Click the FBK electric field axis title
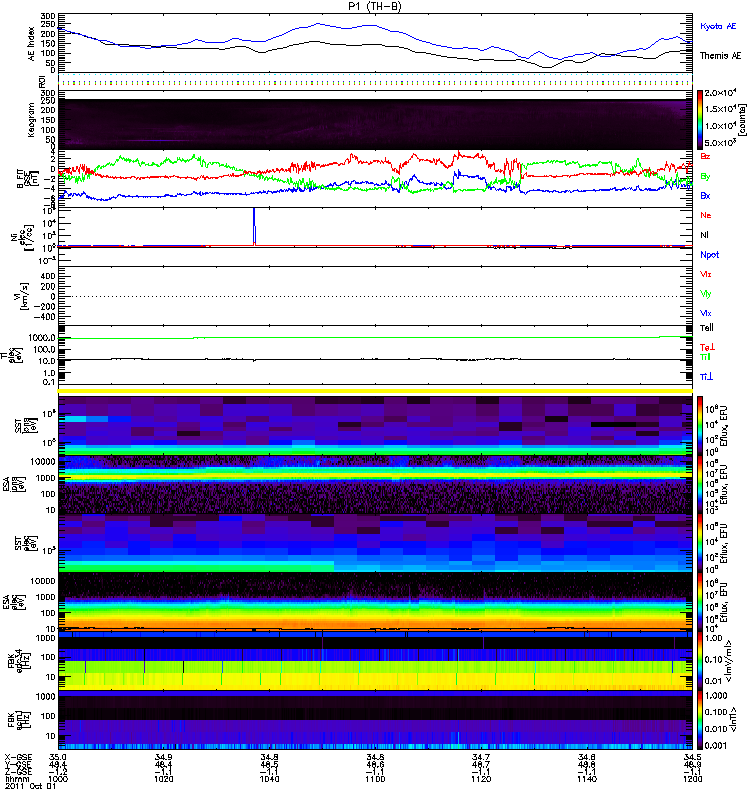This screenshot has width=750, height=800. [x=18, y=659]
